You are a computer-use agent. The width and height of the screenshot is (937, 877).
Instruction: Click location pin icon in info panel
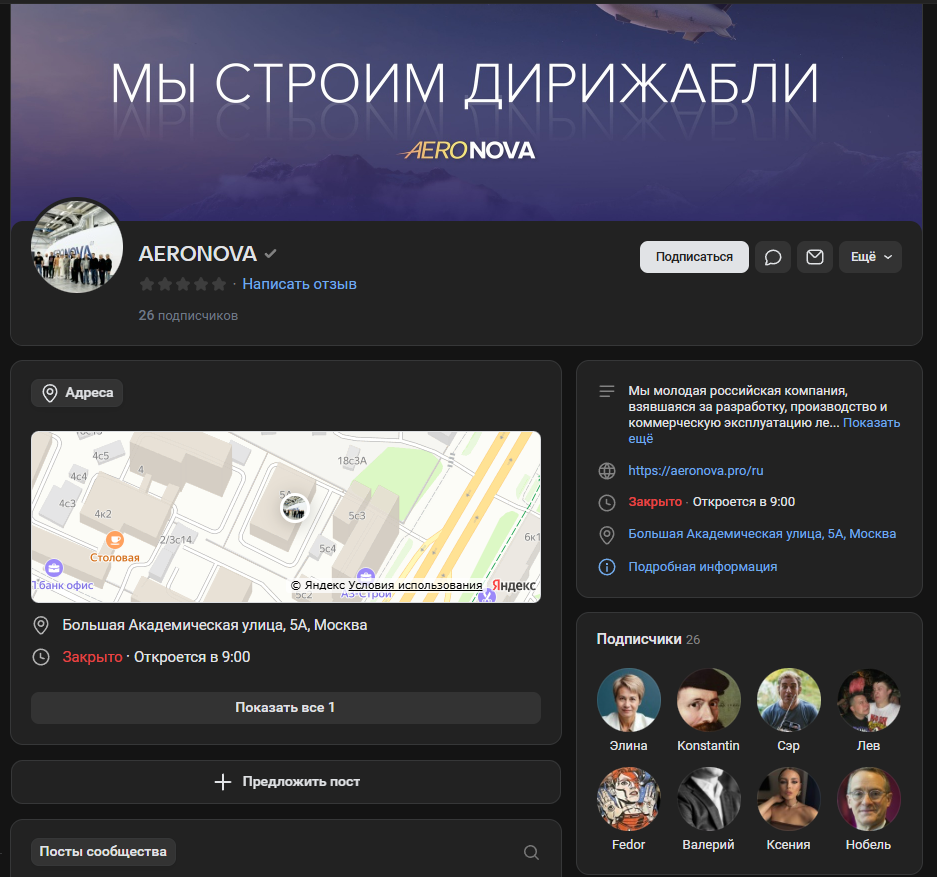pyautogui.click(x=607, y=535)
